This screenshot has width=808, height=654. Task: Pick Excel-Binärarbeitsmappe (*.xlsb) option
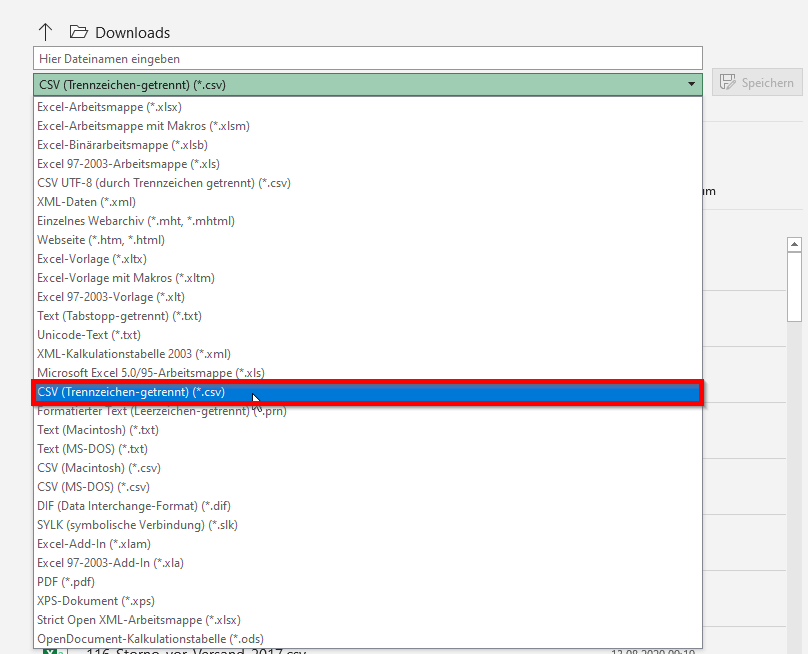(367, 145)
